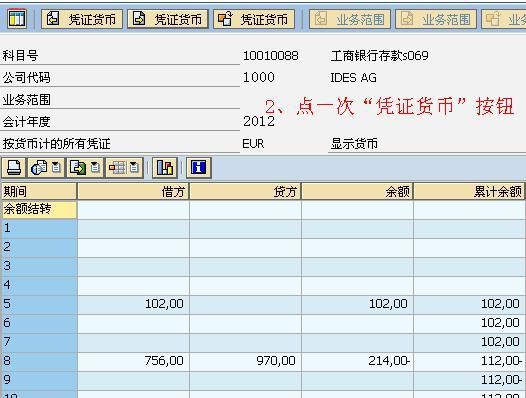Click the views icon with magnifier

[39, 167]
